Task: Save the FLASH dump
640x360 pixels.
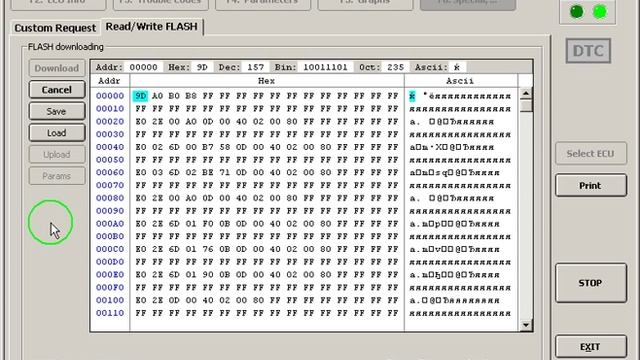Action: pos(57,111)
